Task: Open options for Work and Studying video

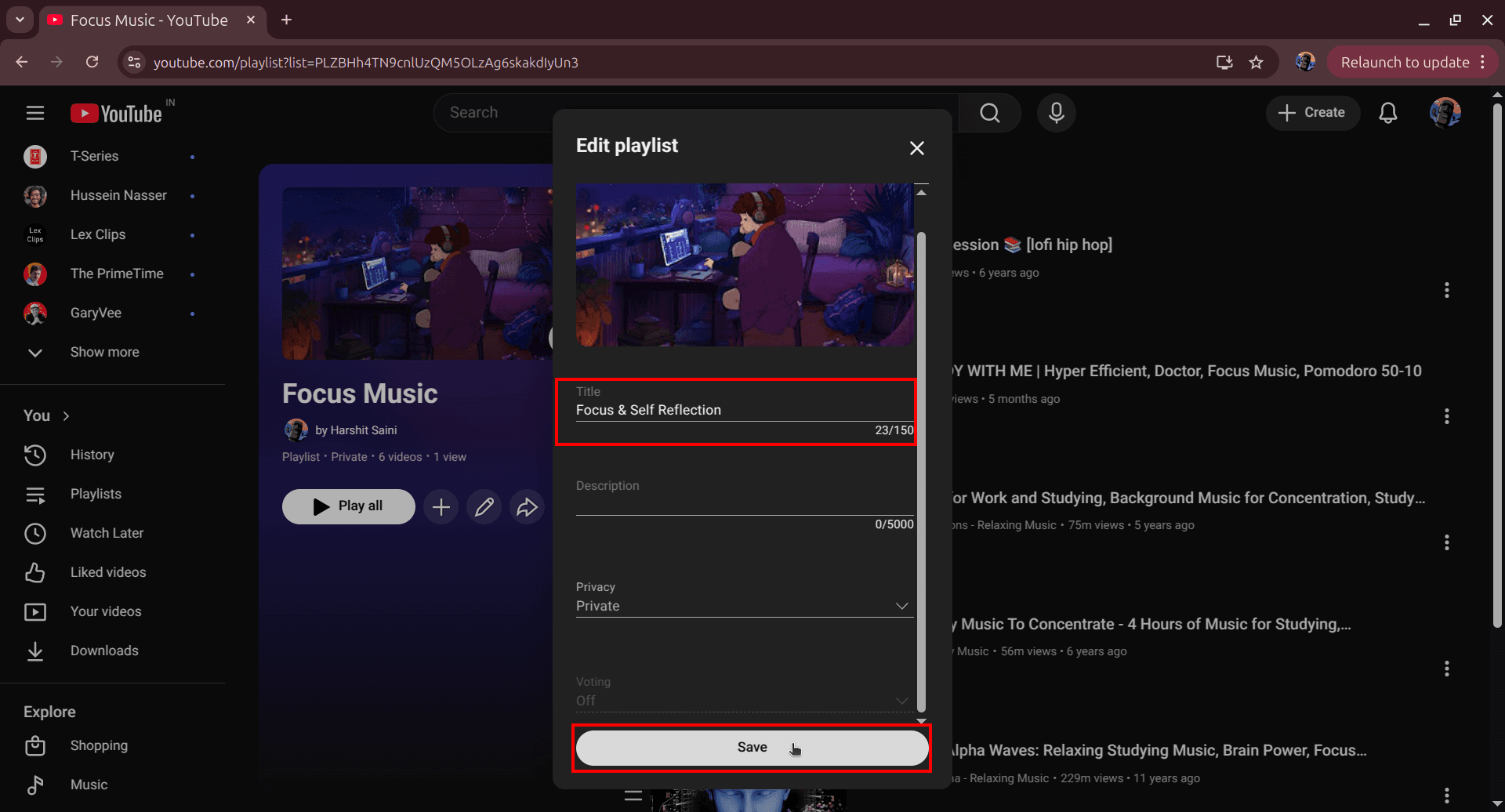Action: pos(1447,542)
